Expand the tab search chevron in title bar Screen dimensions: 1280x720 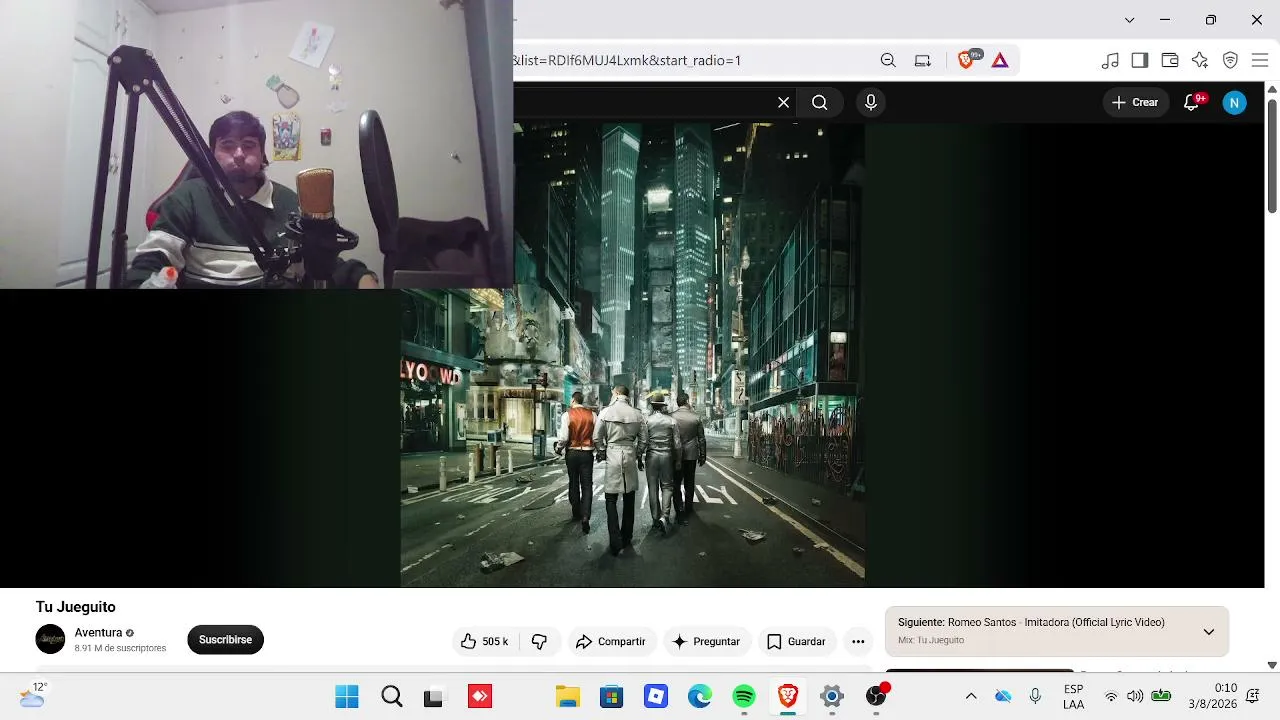pyautogui.click(x=1129, y=20)
